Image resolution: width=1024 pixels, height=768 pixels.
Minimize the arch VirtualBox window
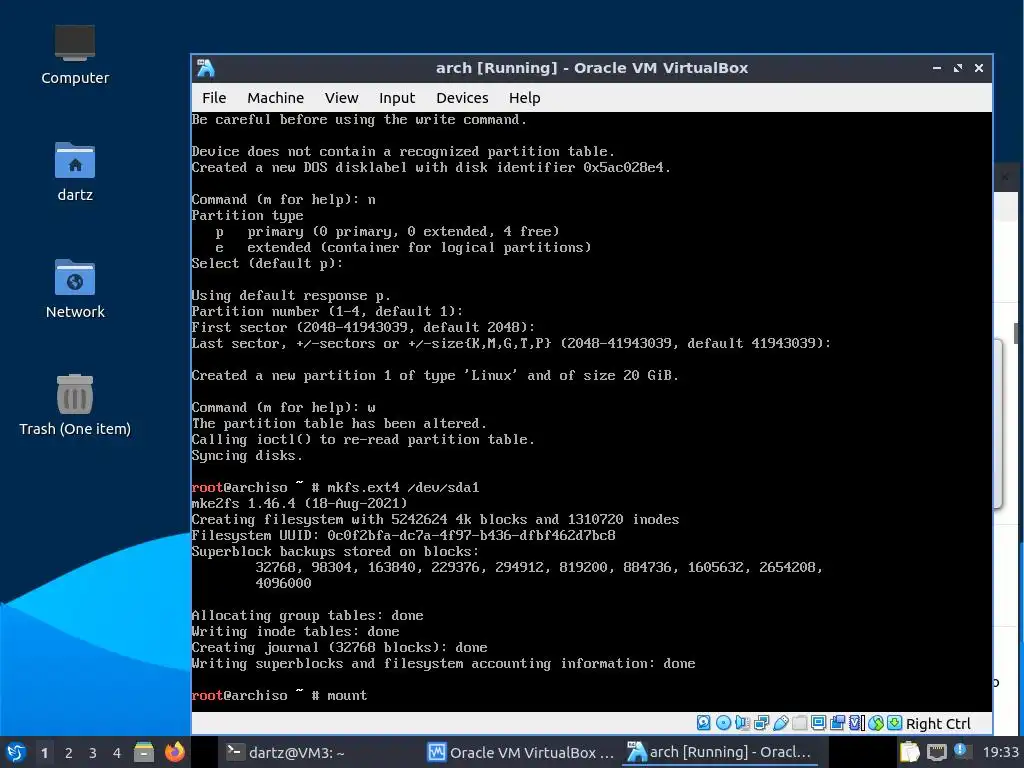[936, 68]
